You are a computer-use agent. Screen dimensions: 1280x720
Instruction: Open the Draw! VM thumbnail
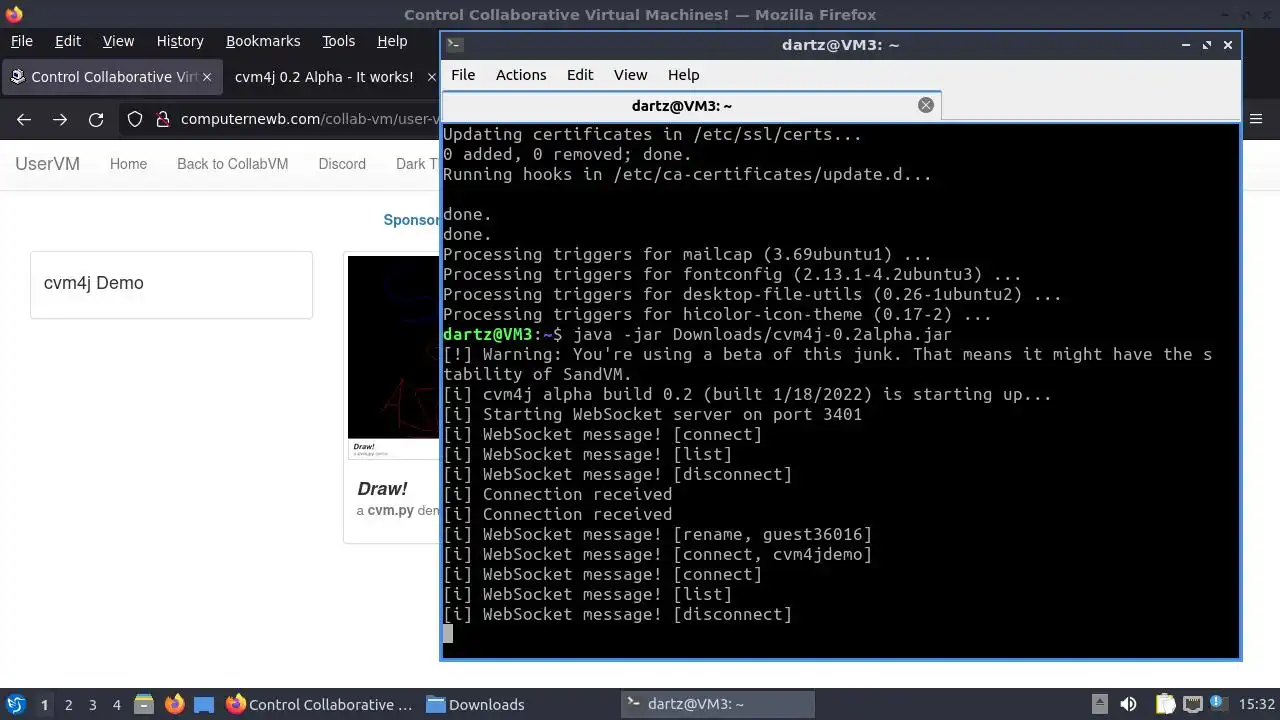394,357
